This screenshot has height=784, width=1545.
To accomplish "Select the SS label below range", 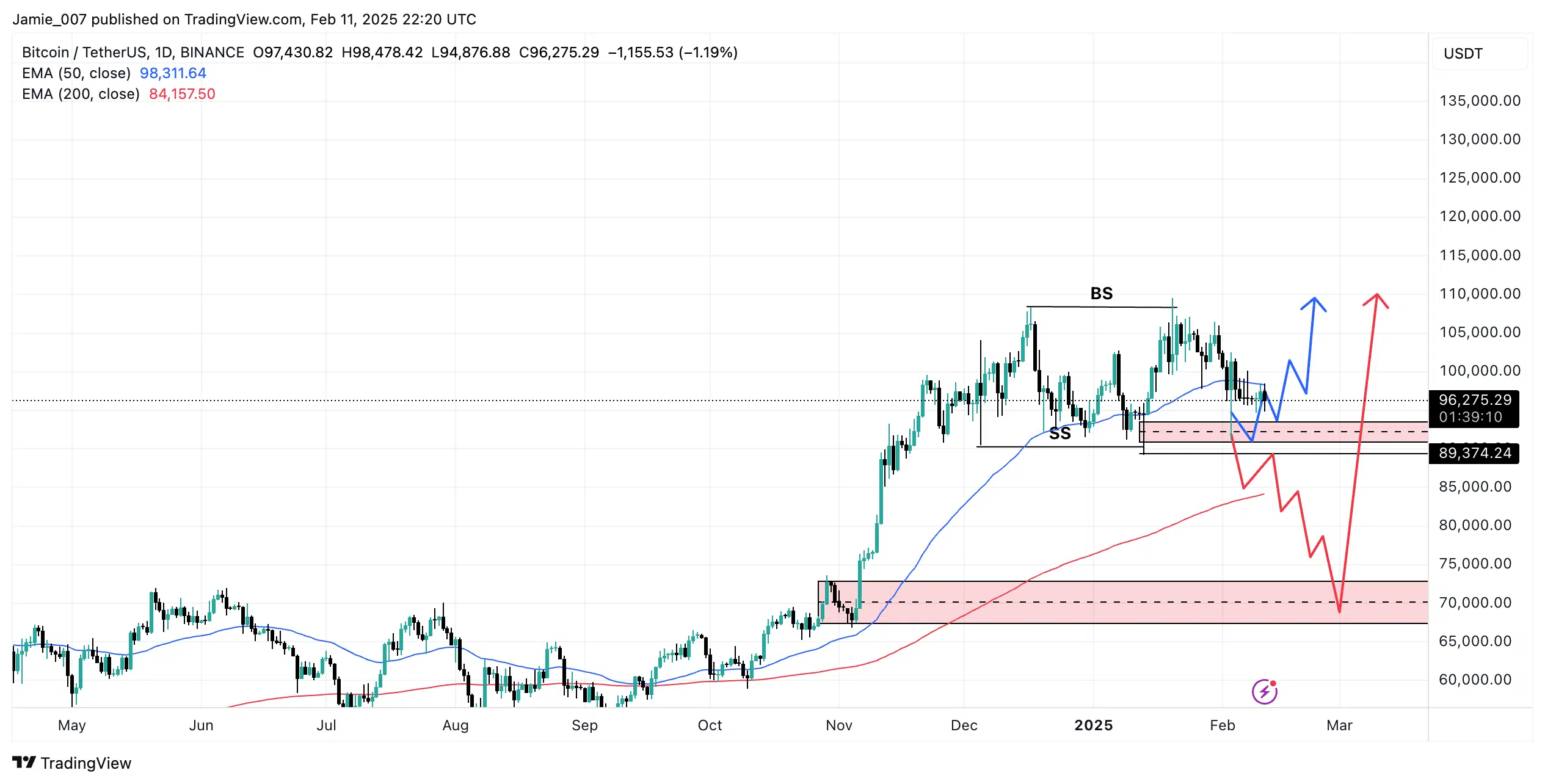I will 1060,434.
